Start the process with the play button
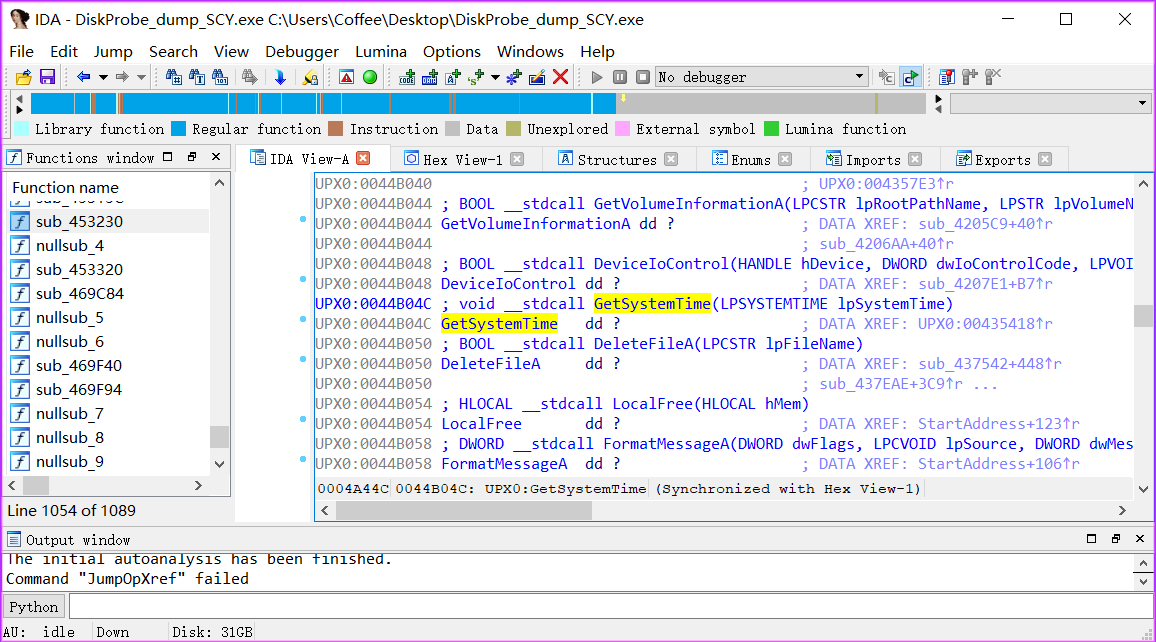This screenshot has height=642, width=1156. click(597, 77)
